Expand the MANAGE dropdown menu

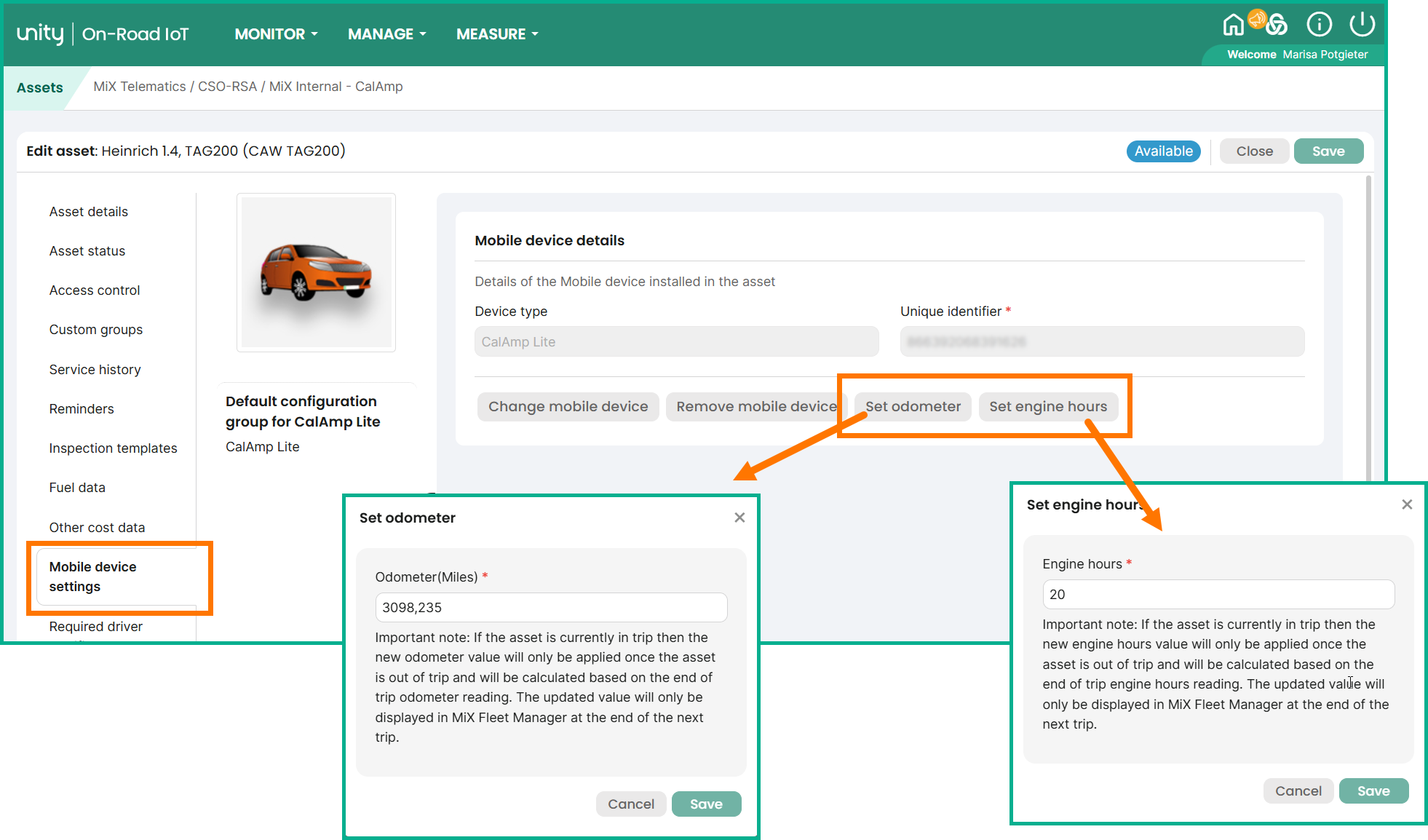click(386, 34)
